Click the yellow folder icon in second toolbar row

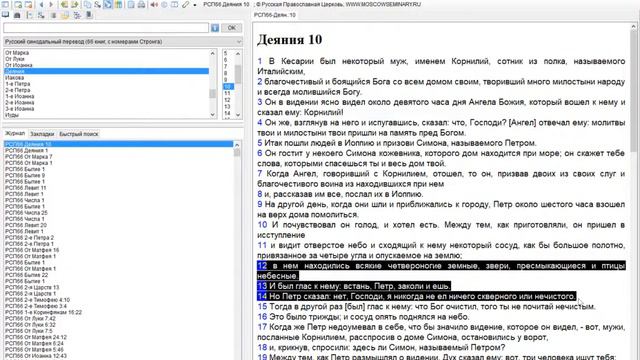tap(65, 15)
